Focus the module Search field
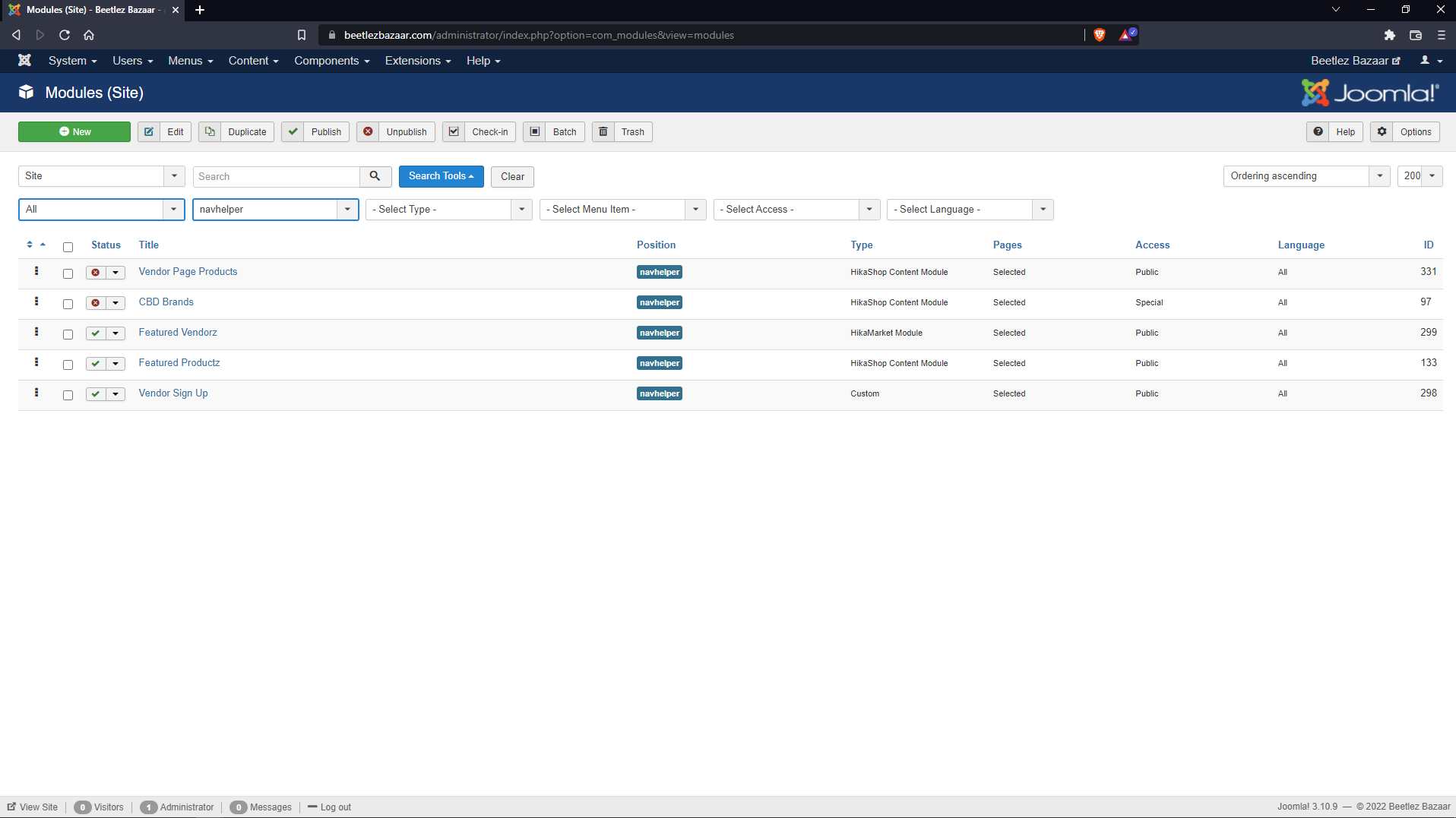 click(x=277, y=176)
